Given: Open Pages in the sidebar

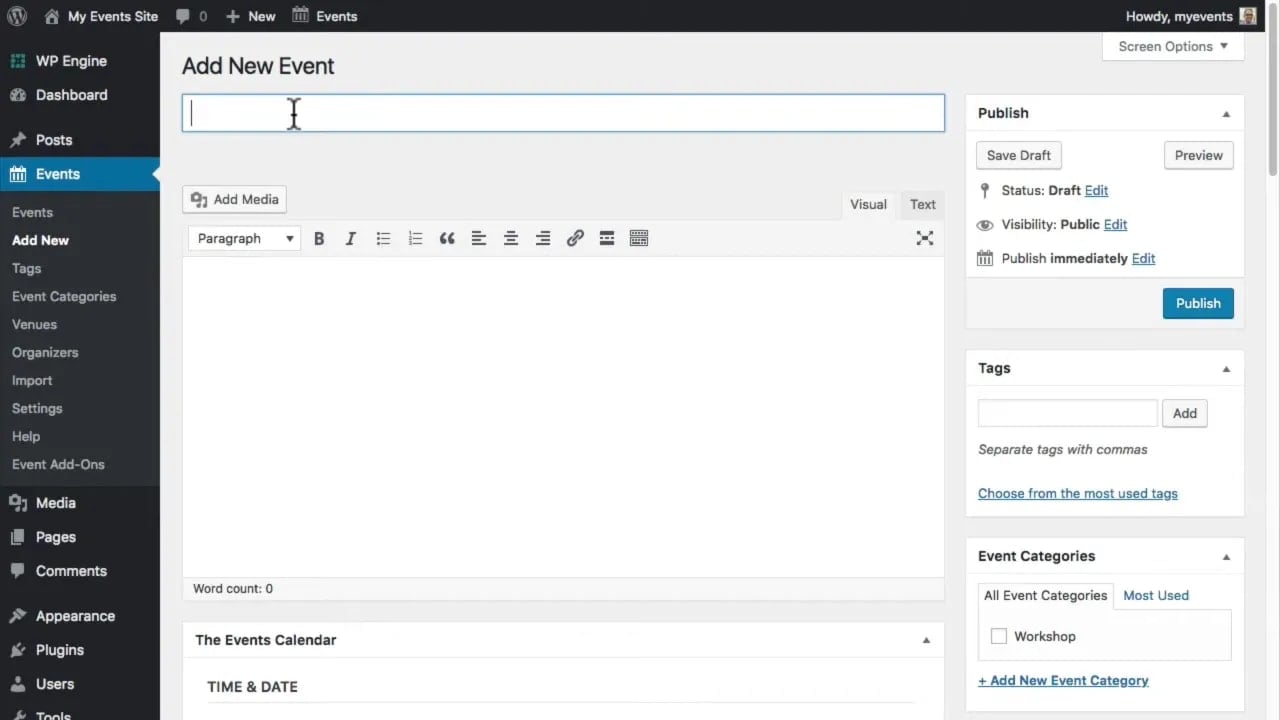Looking at the screenshot, I should [x=55, y=537].
